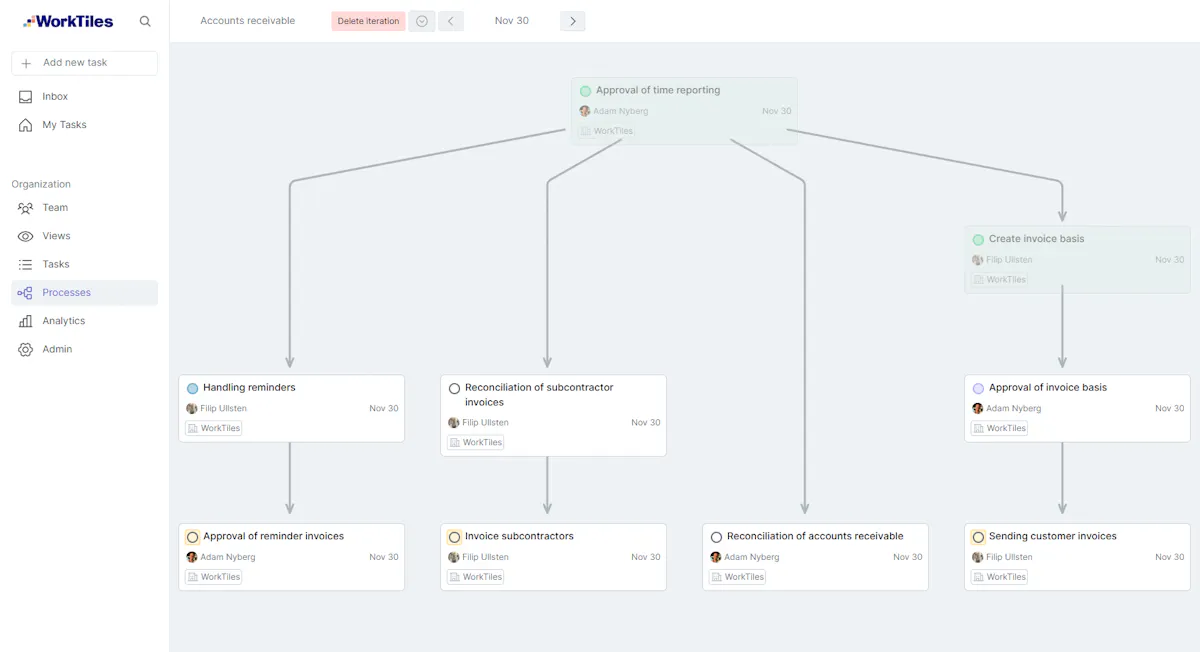Click the Nov 30 iteration date label

point(512,21)
